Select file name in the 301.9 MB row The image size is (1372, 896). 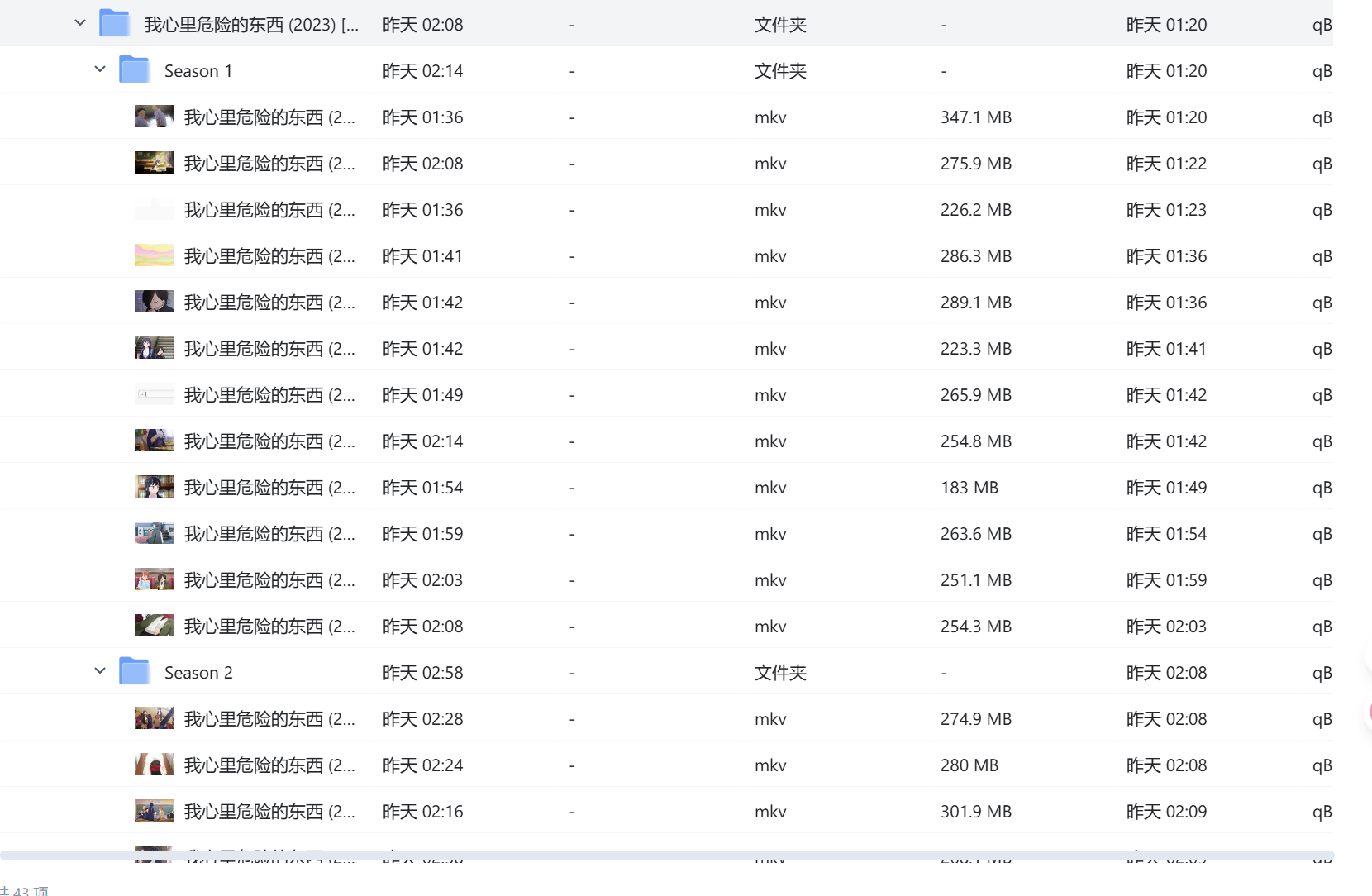269,812
